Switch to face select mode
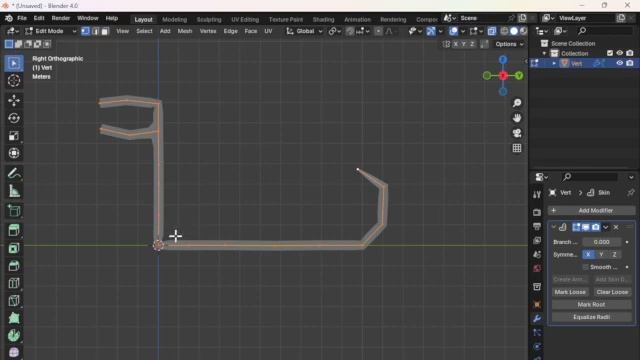640x360 pixels. click(105, 31)
